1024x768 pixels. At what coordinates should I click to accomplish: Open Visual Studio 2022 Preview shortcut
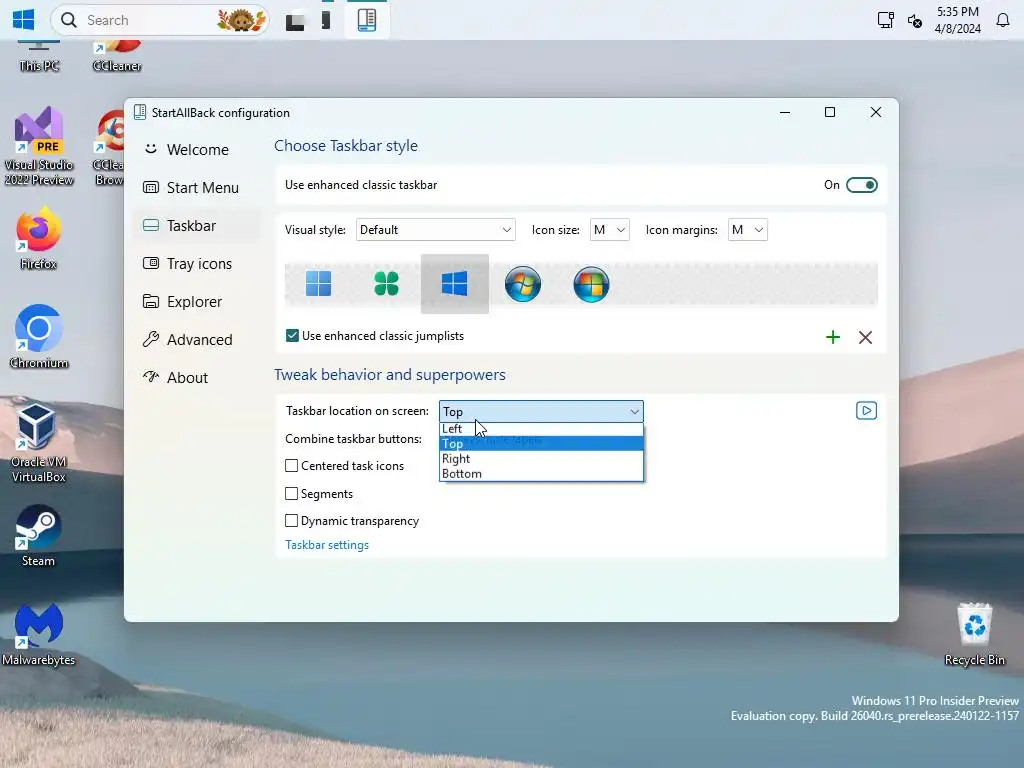[x=39, y=147]
